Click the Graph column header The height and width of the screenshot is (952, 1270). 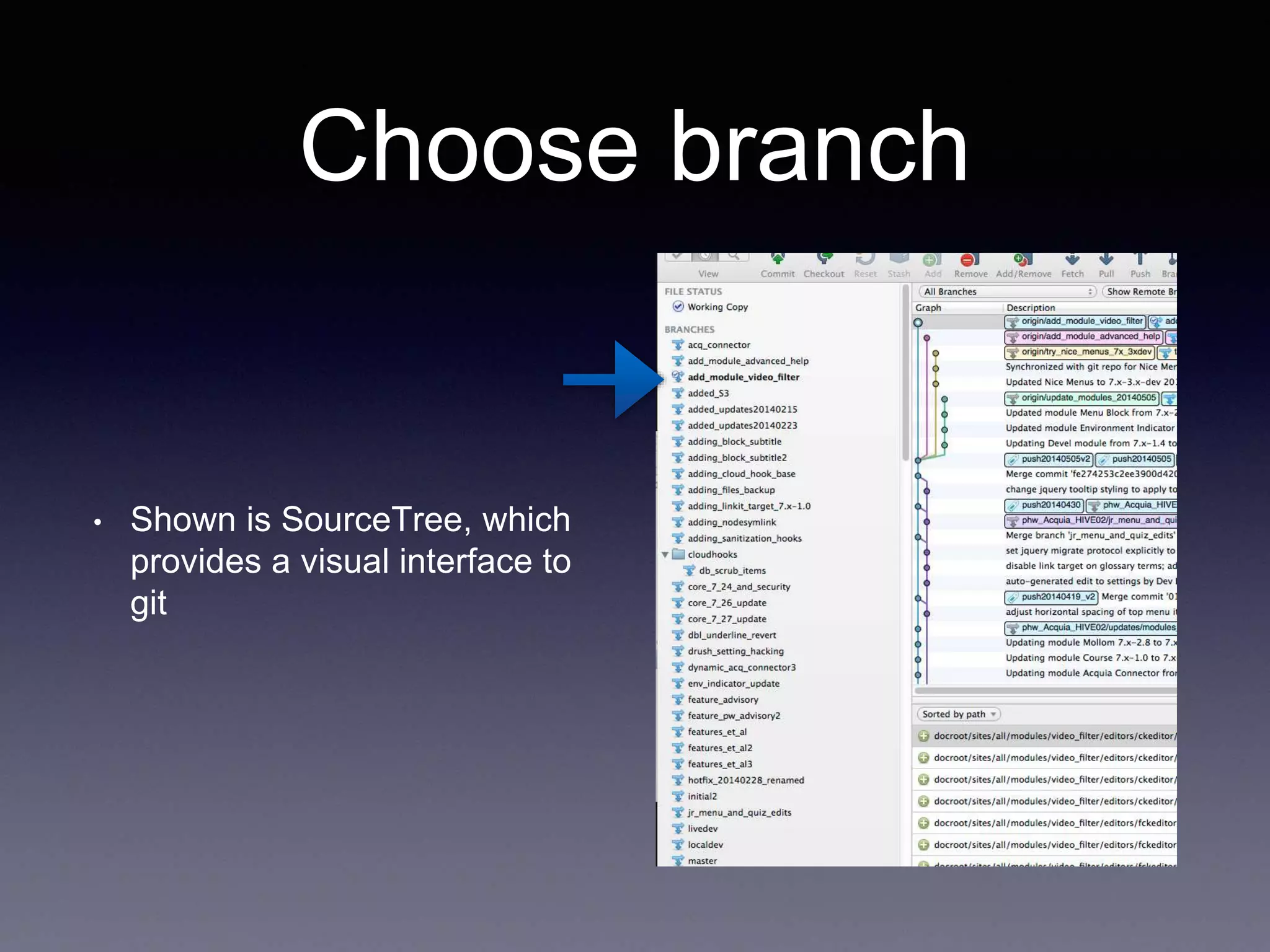click(928, 307)
